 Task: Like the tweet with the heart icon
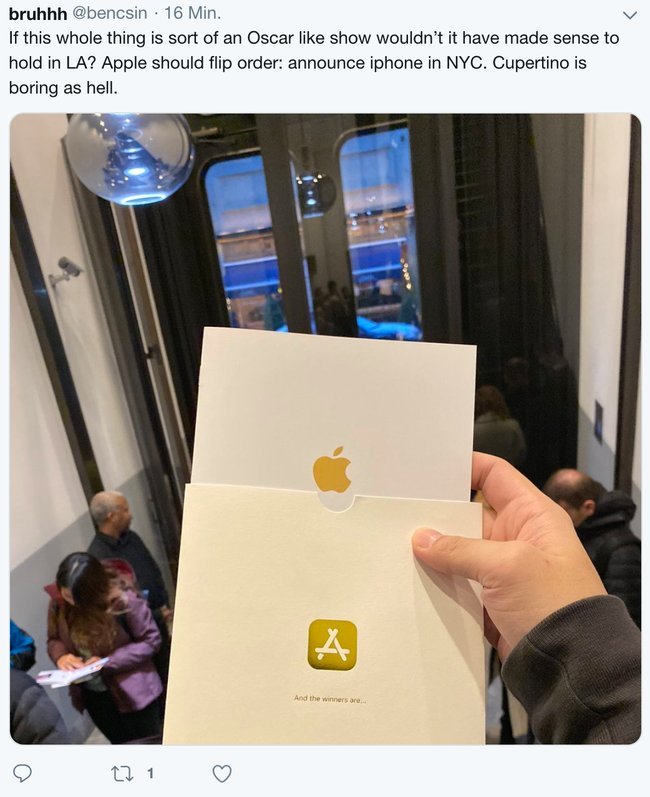(x=222, y=774)
